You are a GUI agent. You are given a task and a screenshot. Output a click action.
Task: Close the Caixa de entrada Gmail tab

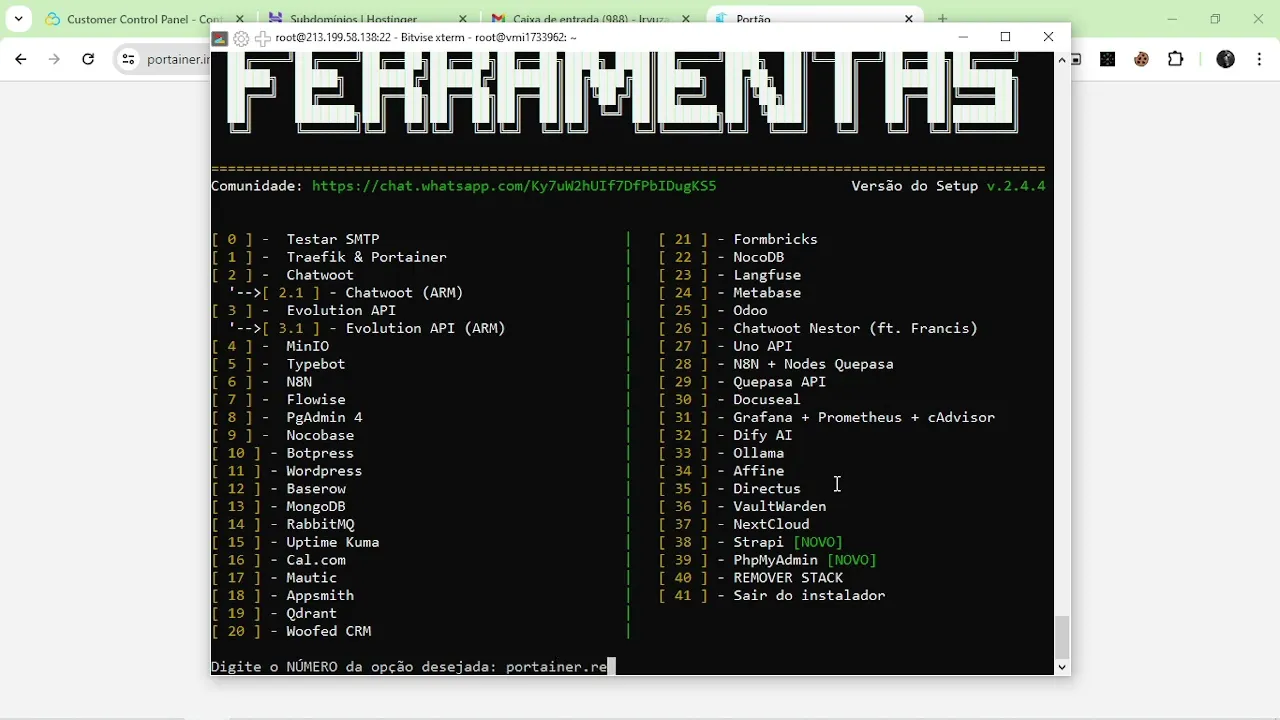[686, 19]
